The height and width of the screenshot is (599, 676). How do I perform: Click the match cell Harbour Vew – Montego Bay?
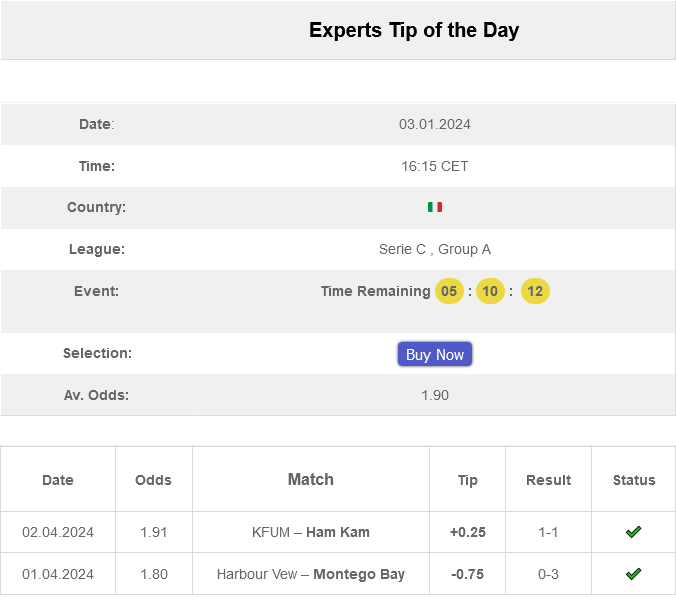311,574
